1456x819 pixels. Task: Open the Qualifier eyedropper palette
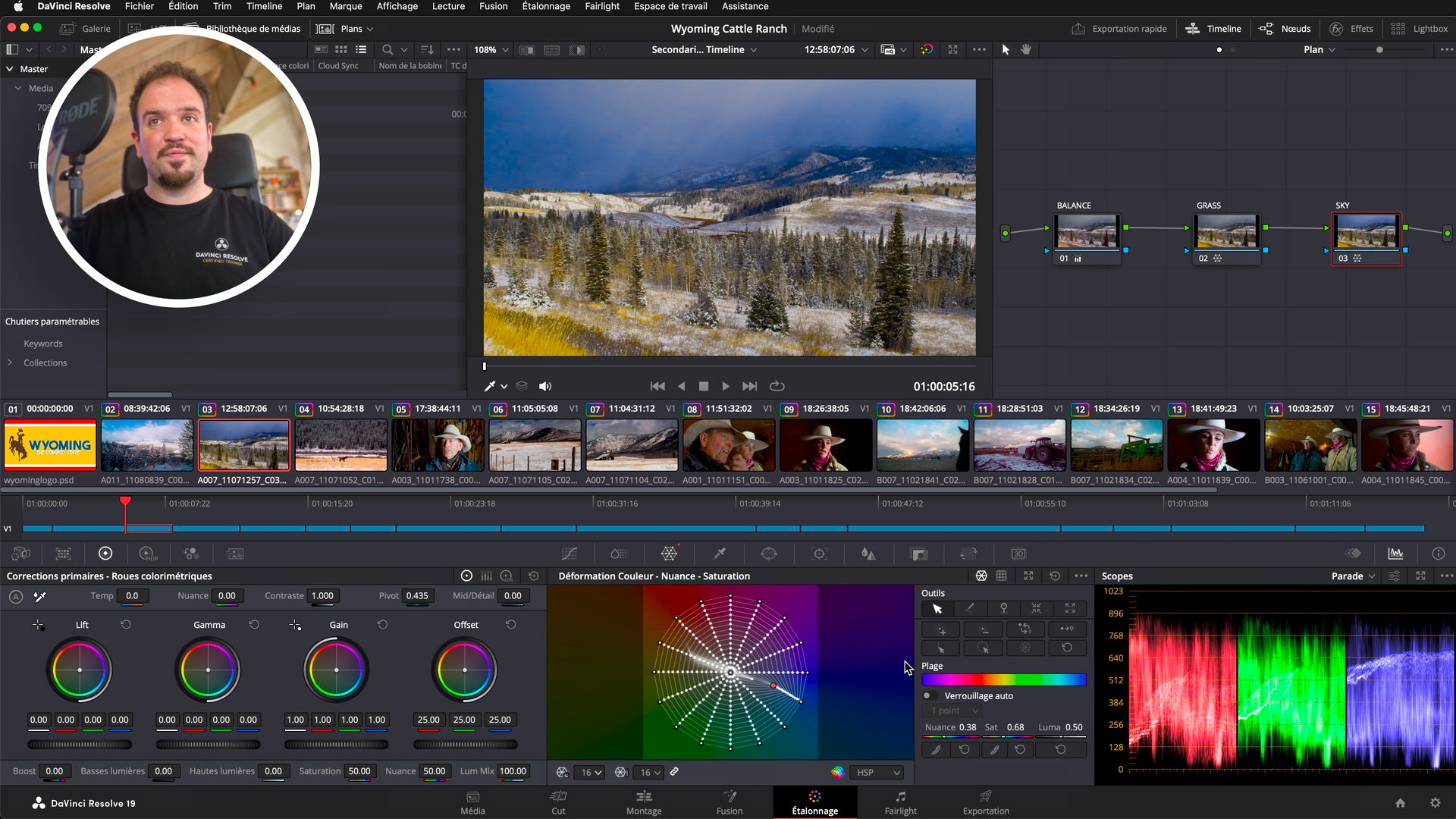[x=720, y=554]
